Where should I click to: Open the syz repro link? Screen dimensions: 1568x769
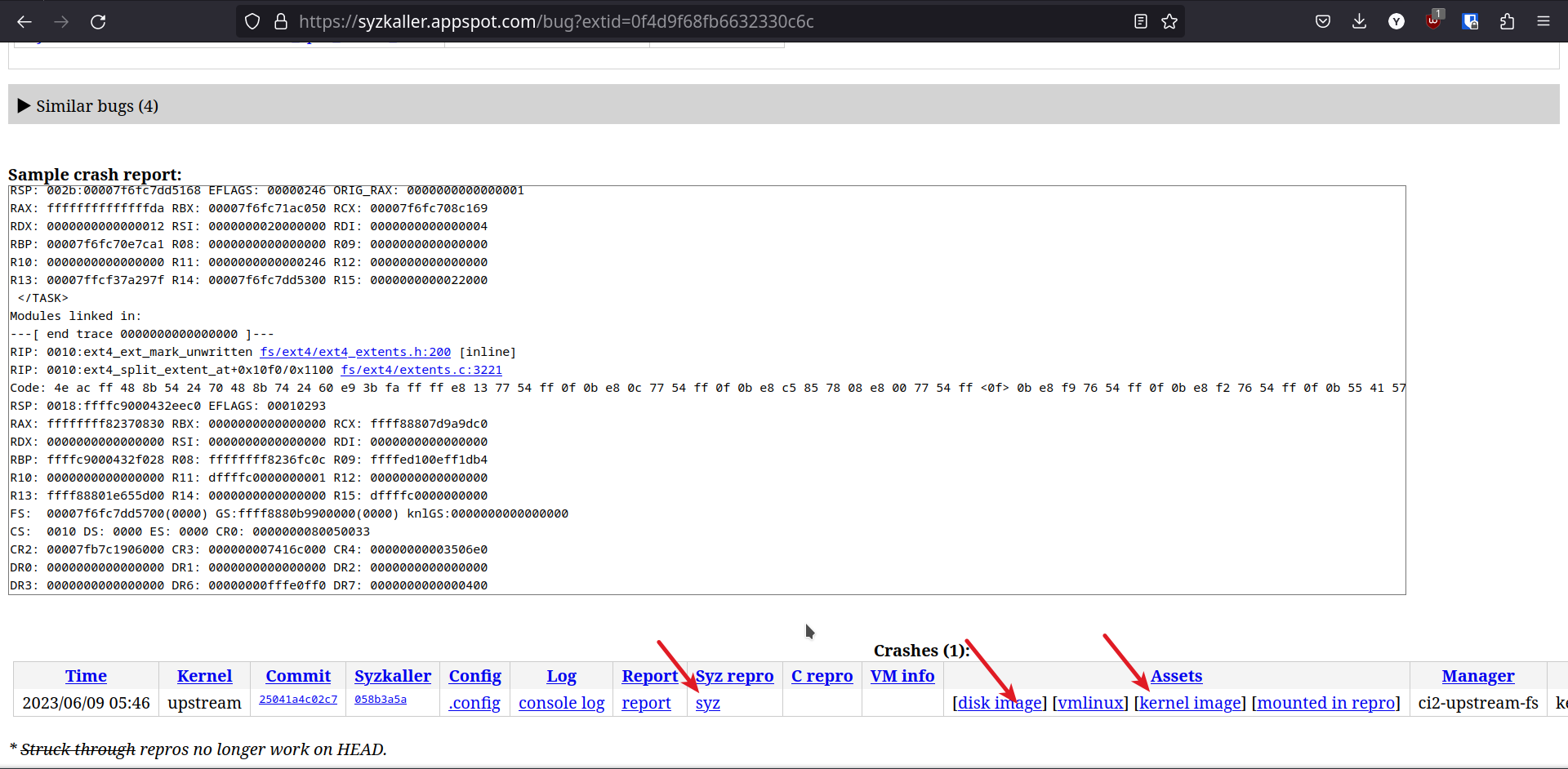[707, 703]
